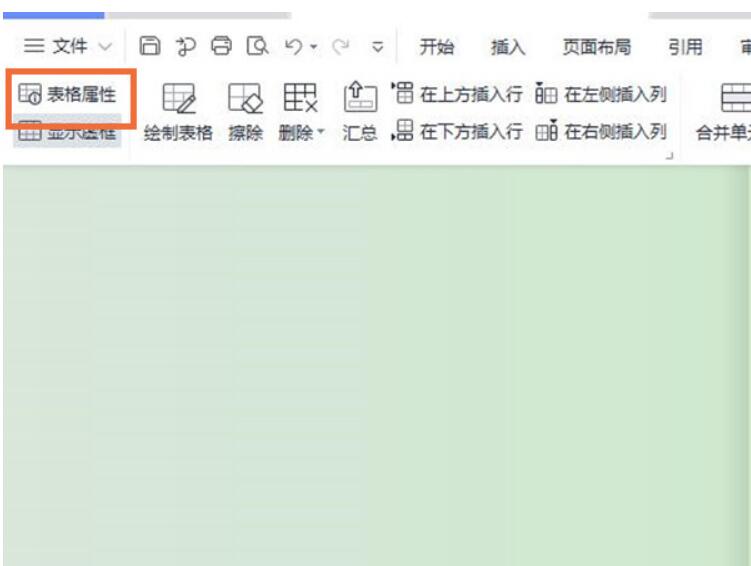Click the 汇总 summary icon
Viewport: 751px width, 566px height.
click(x=360, y=112)
